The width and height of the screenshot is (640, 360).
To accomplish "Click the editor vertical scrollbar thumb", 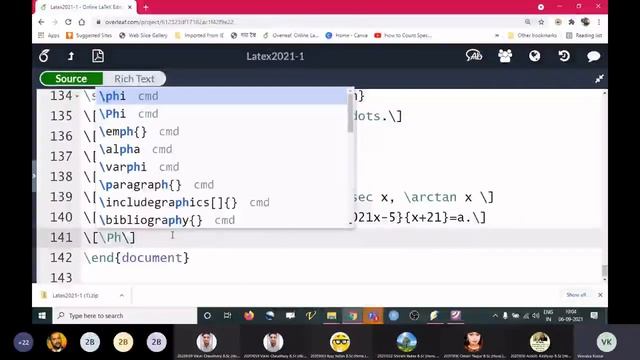I will [x=604, y=271].
